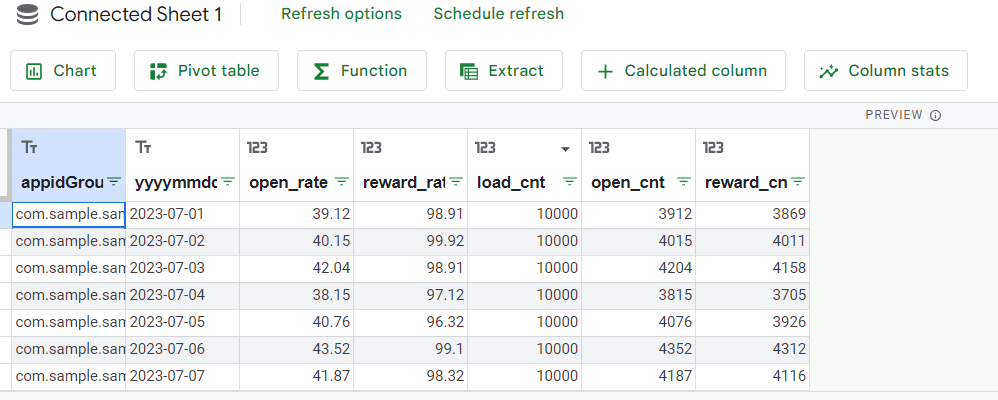Select reward_rate cell 98.32
Image resolution: width=998 pixels, height=400 pixels.
click(411, 377)
